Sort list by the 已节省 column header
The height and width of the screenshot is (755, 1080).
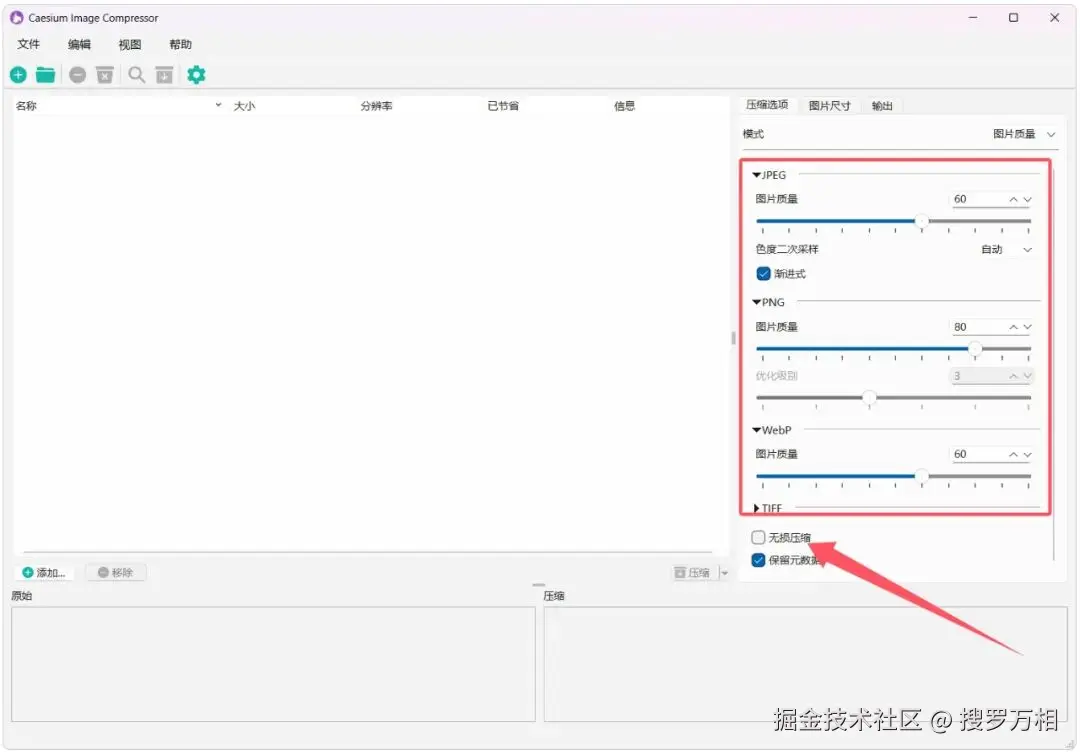[503, 105]
